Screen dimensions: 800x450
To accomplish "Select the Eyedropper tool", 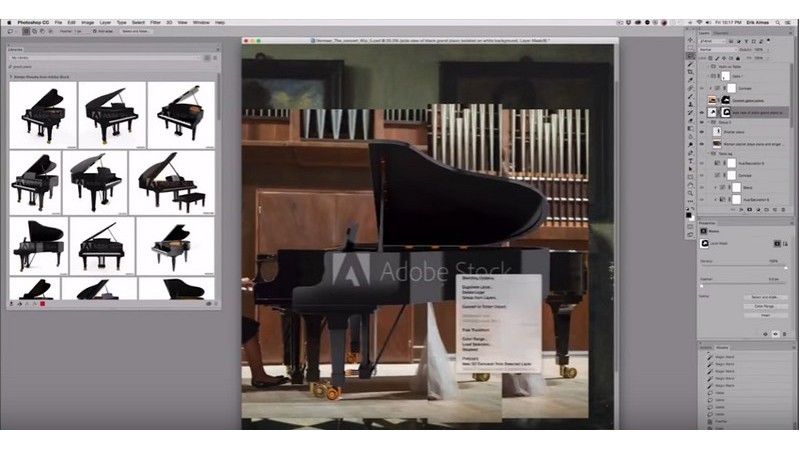I will [690, 80].
